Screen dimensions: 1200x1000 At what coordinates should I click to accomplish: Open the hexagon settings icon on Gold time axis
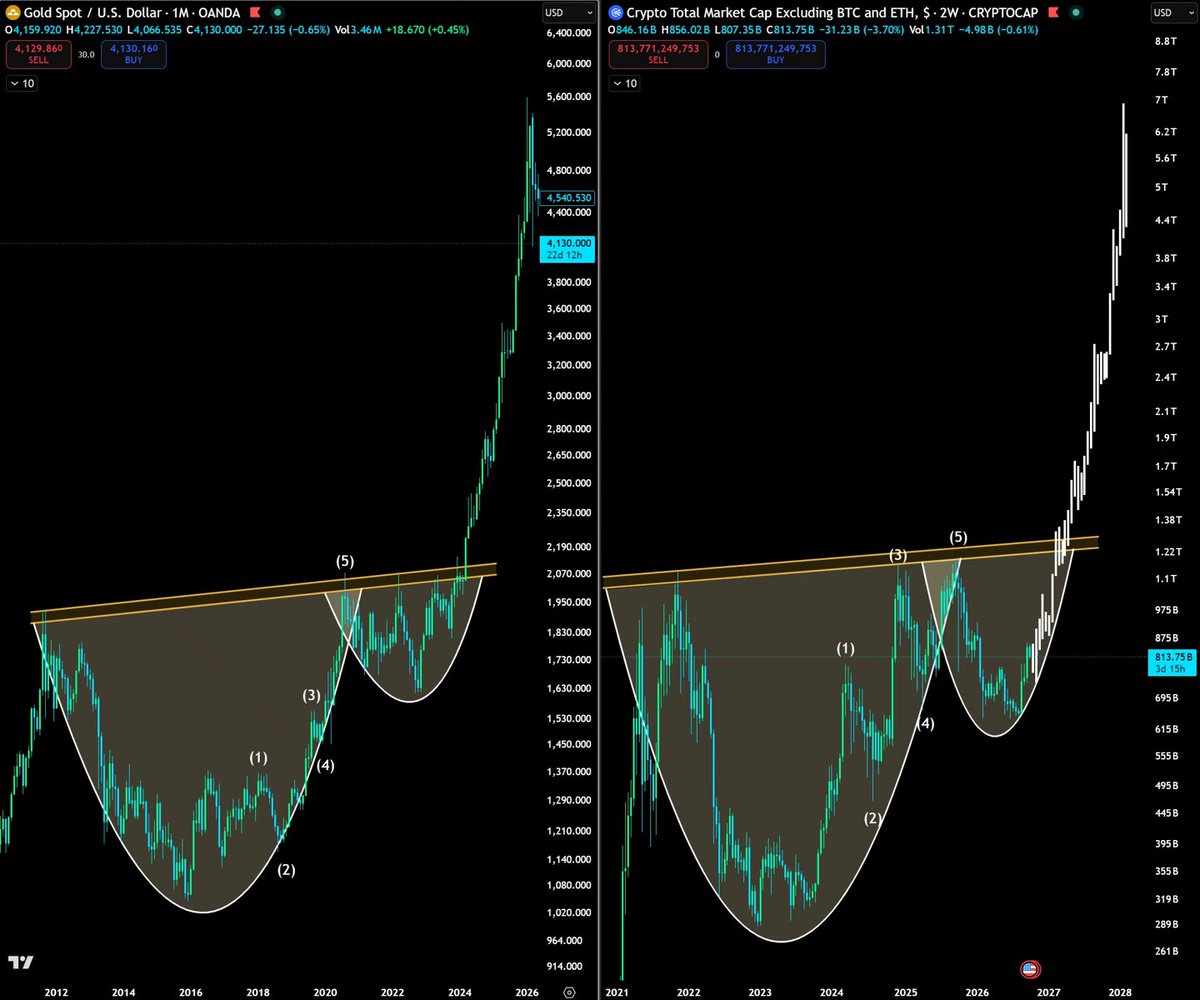coord(569,991)
